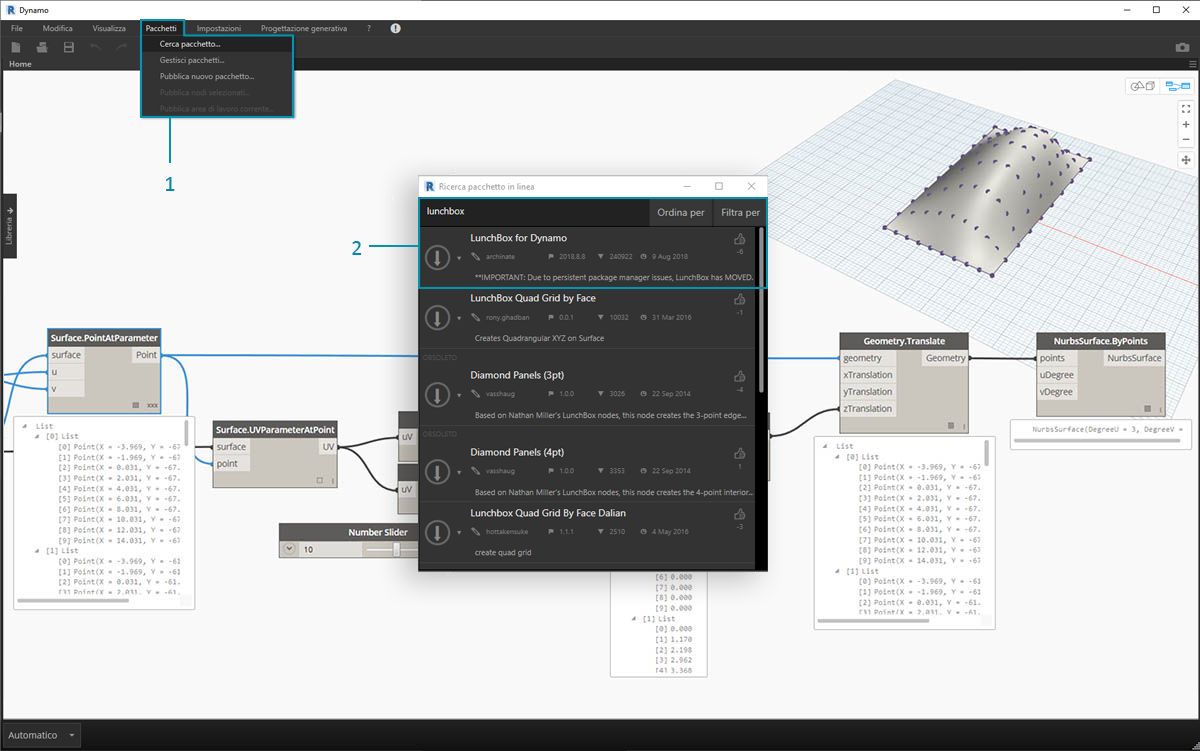Image resolution: width=1200 pixels, height=751 pixels.
Task: Switch to 3D background preview navigation
Action: point(1141,87)
